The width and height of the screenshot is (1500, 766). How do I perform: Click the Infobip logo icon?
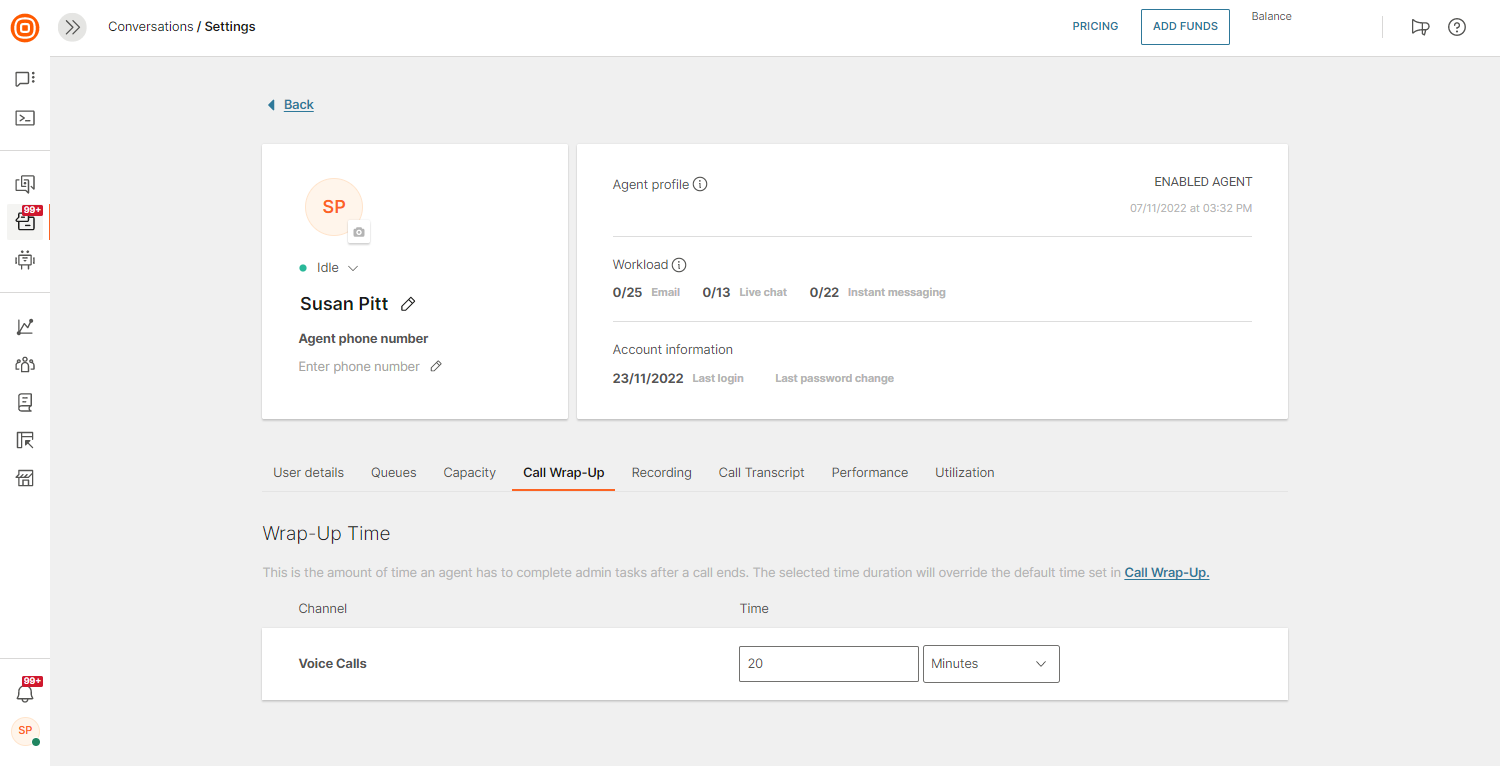pos(25,27)
